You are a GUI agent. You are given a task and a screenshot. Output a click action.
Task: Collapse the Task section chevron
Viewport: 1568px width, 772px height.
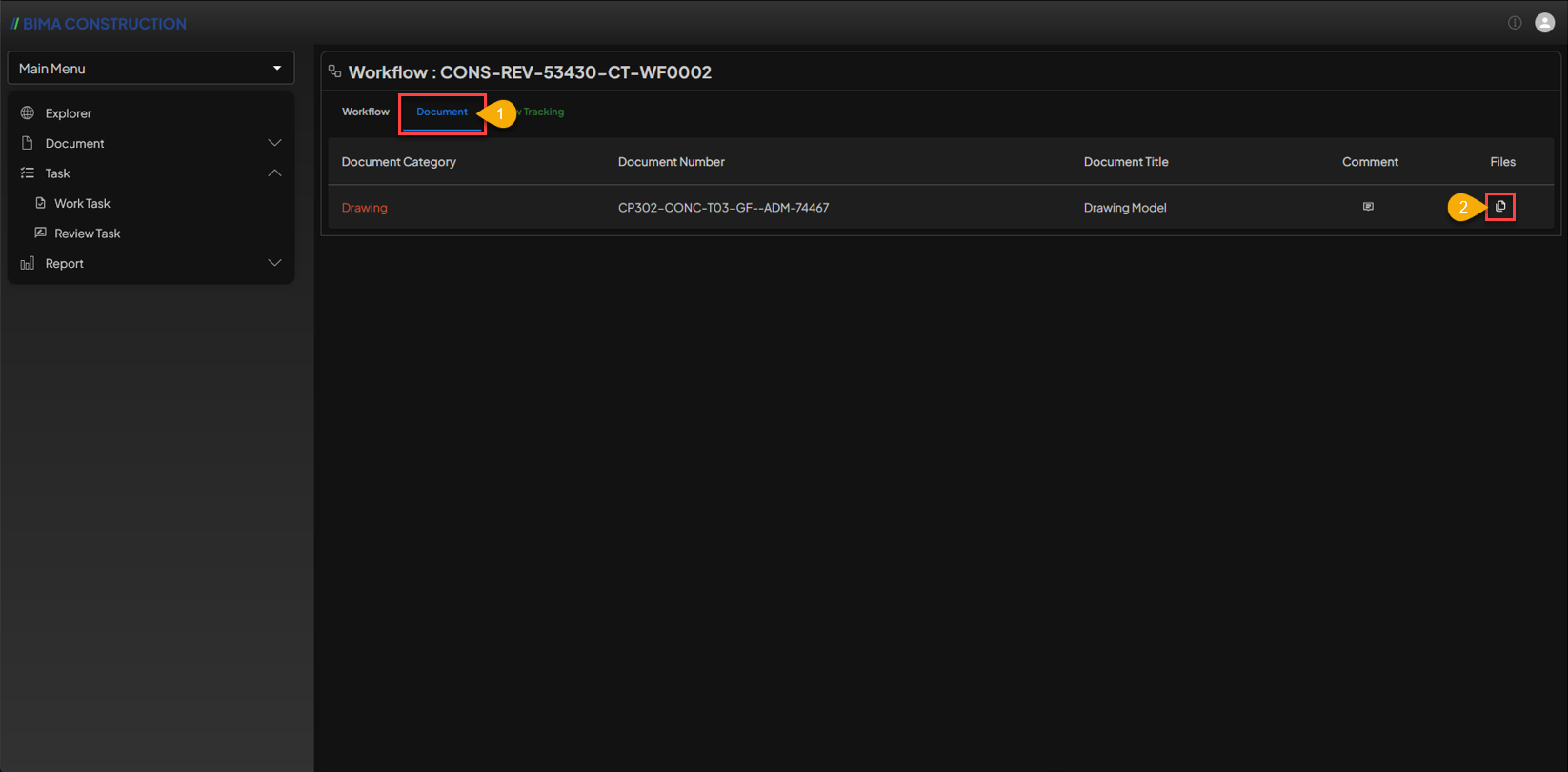[x=274, y=173]
